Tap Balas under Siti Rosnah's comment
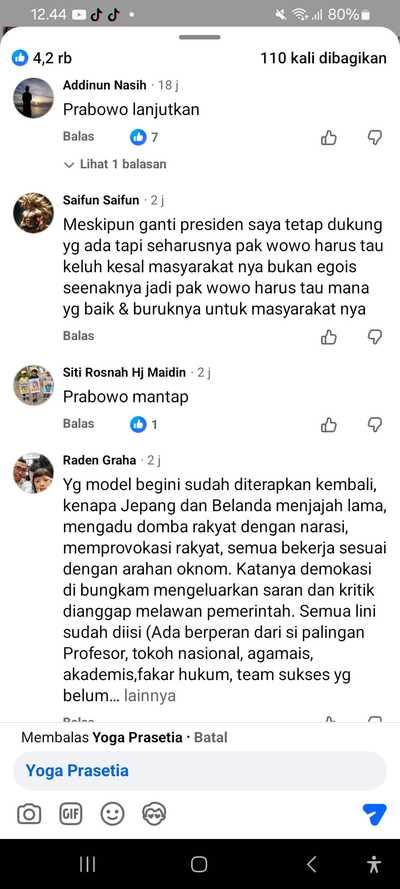This screenshot has height=889, width=400. click(78, 424)
